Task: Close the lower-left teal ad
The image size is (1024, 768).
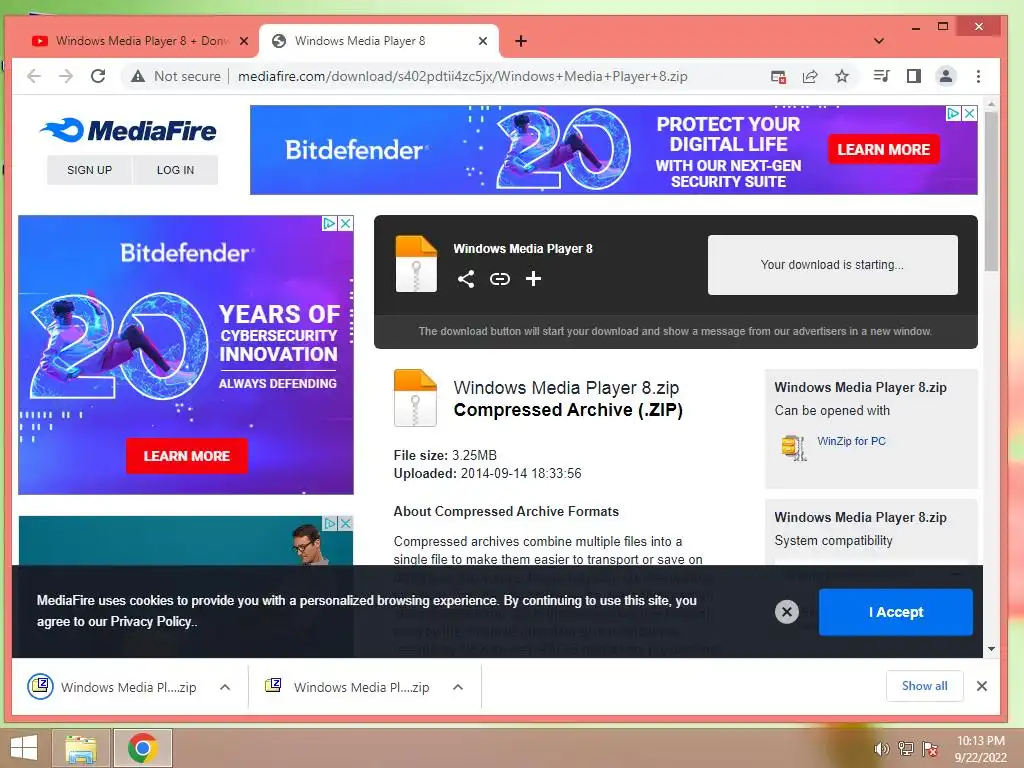Action: (x=345, y=523)
